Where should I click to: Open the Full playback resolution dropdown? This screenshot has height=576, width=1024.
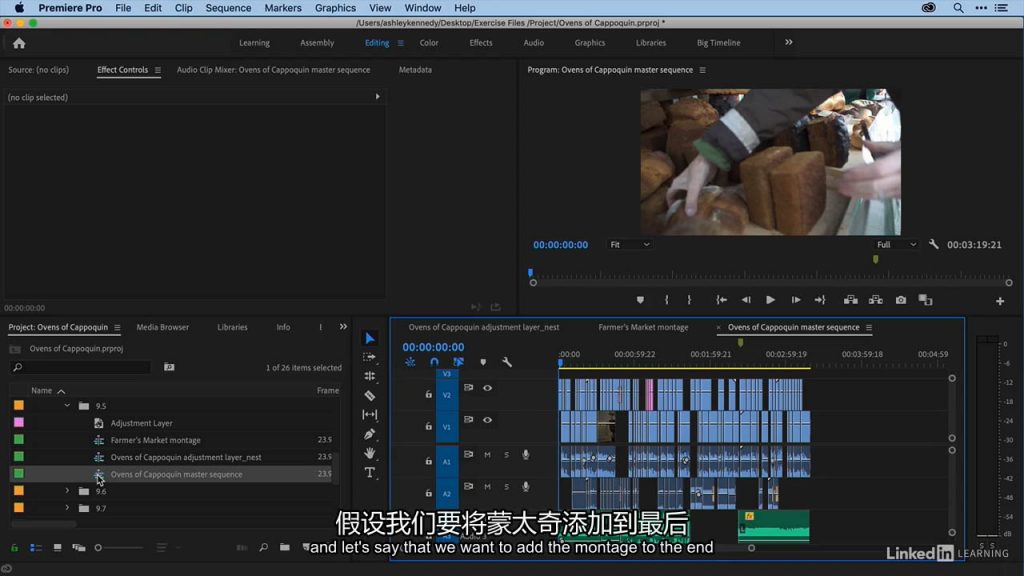click(896, 244)
